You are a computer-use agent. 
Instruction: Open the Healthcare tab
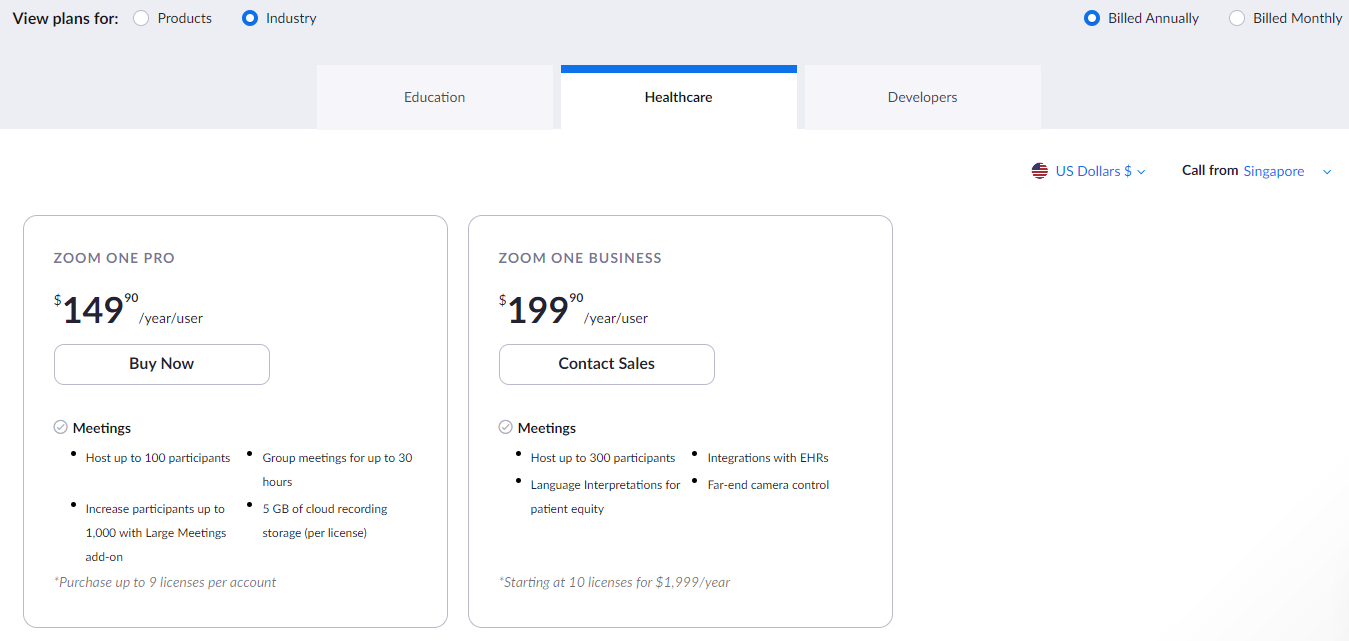click(x=679, y=97)
